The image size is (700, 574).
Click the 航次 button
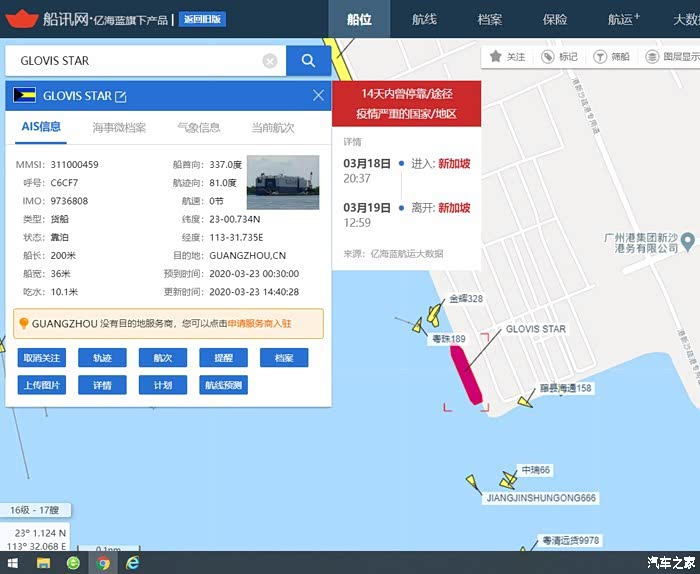pos(163,358)
